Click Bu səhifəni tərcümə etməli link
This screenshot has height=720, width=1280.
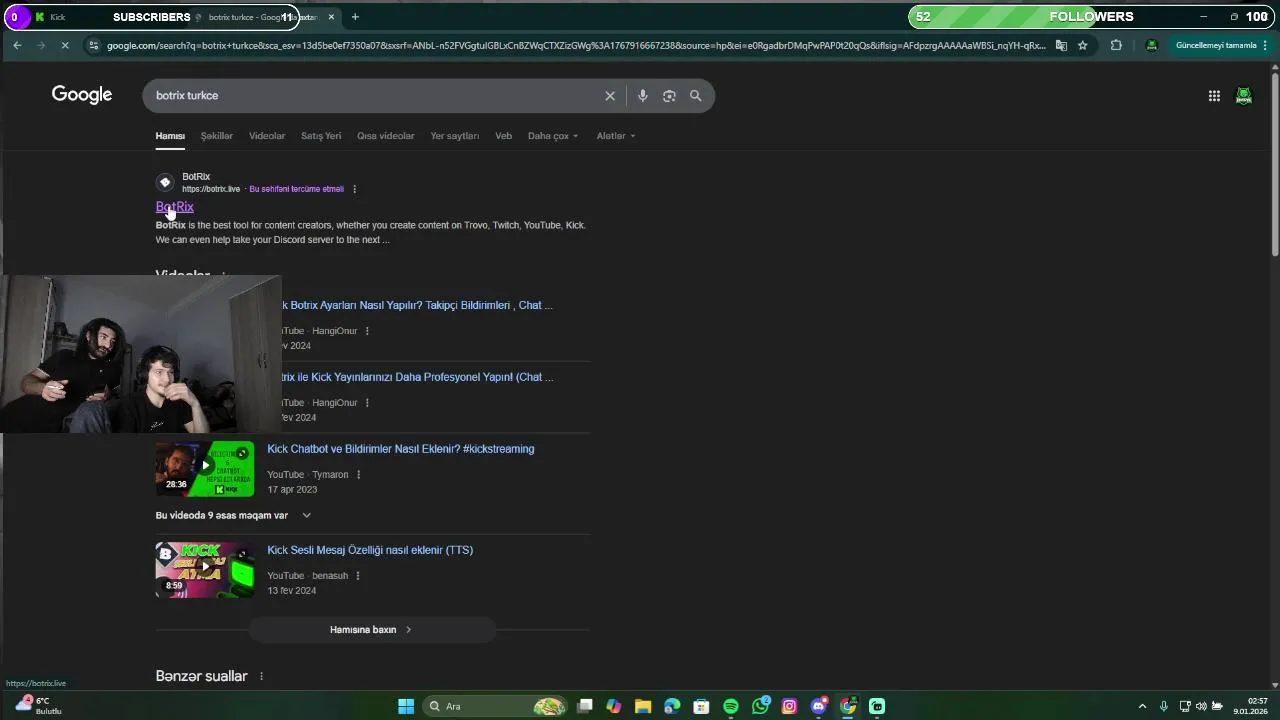(x=296, y=189)
